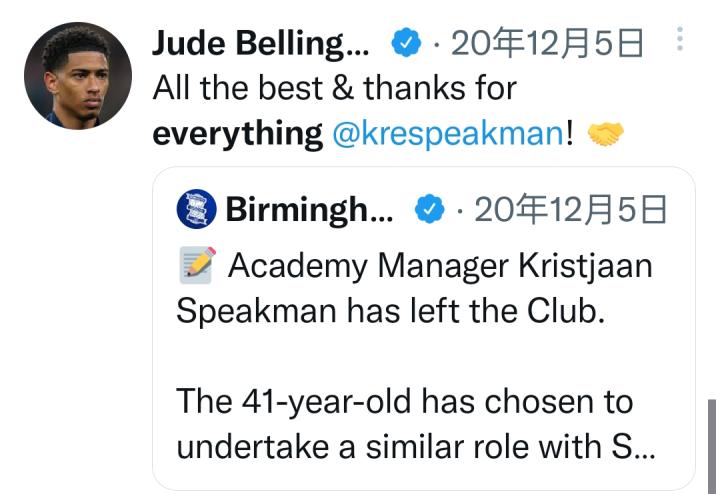Screen dimensions: 720x494
Task: Click the "All the best & thanks for" text
Action: (334, 88)
